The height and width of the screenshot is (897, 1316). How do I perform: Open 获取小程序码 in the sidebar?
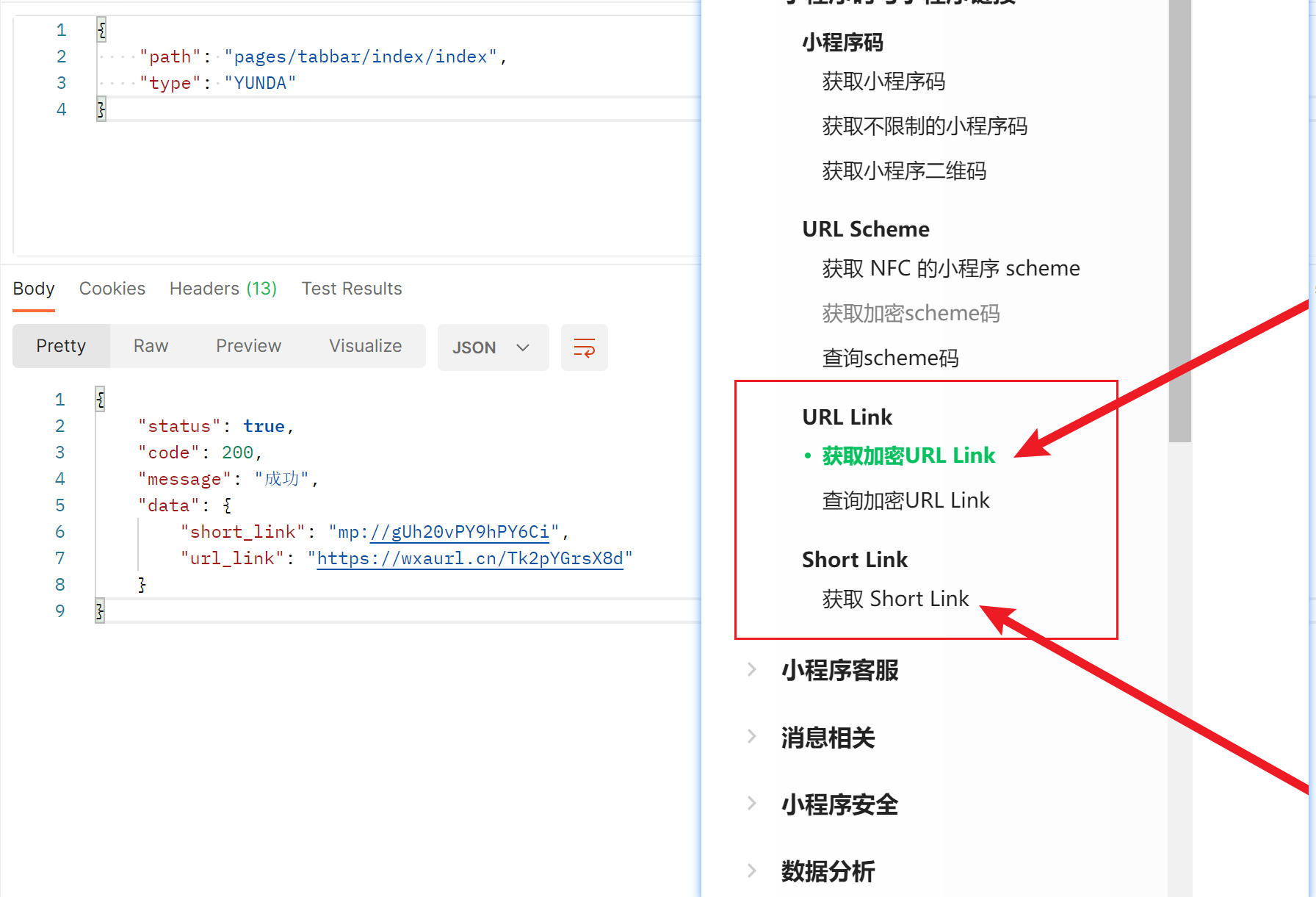click(x=883, y=82)
